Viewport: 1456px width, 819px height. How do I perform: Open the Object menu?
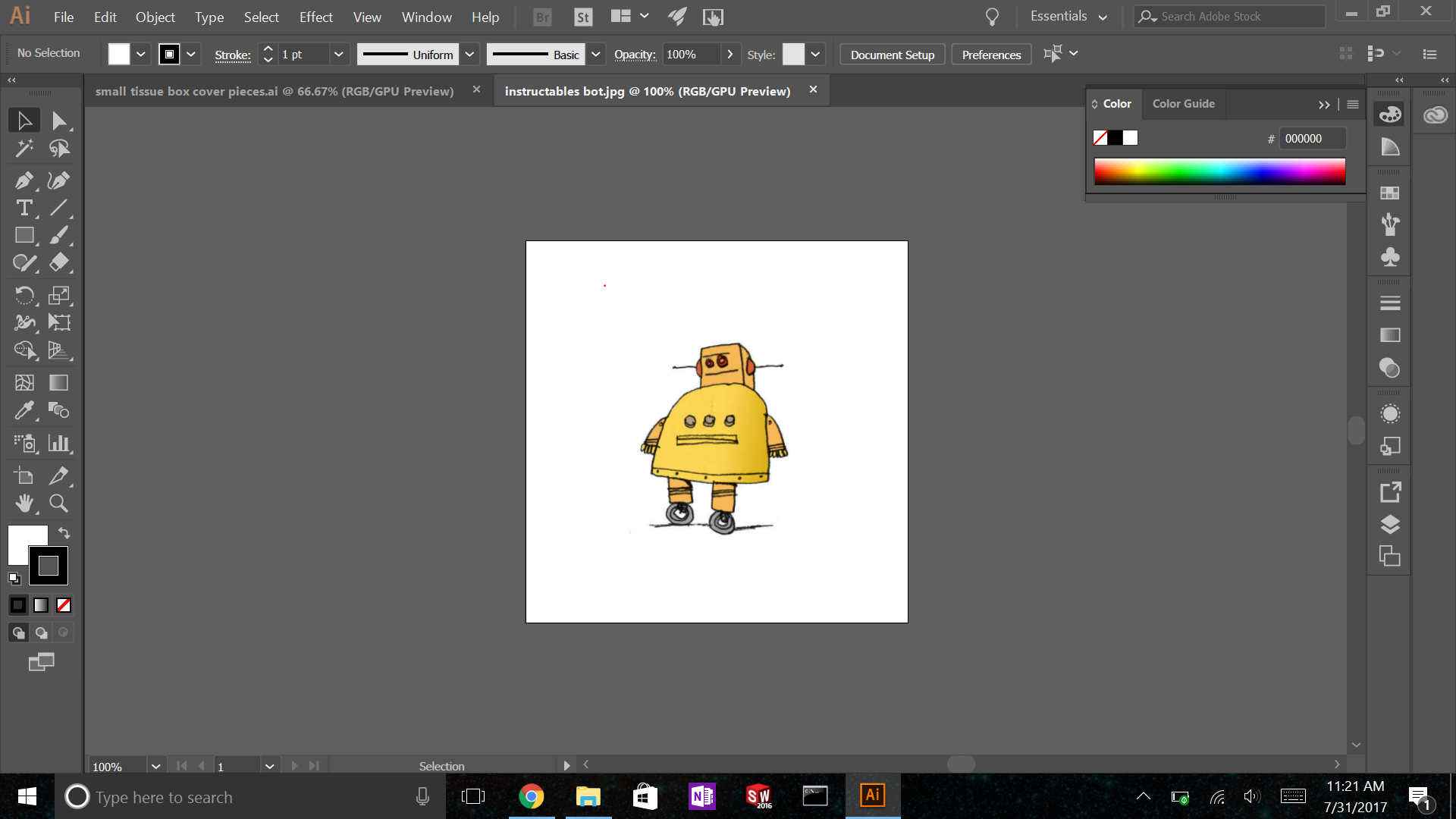[155, 17]
